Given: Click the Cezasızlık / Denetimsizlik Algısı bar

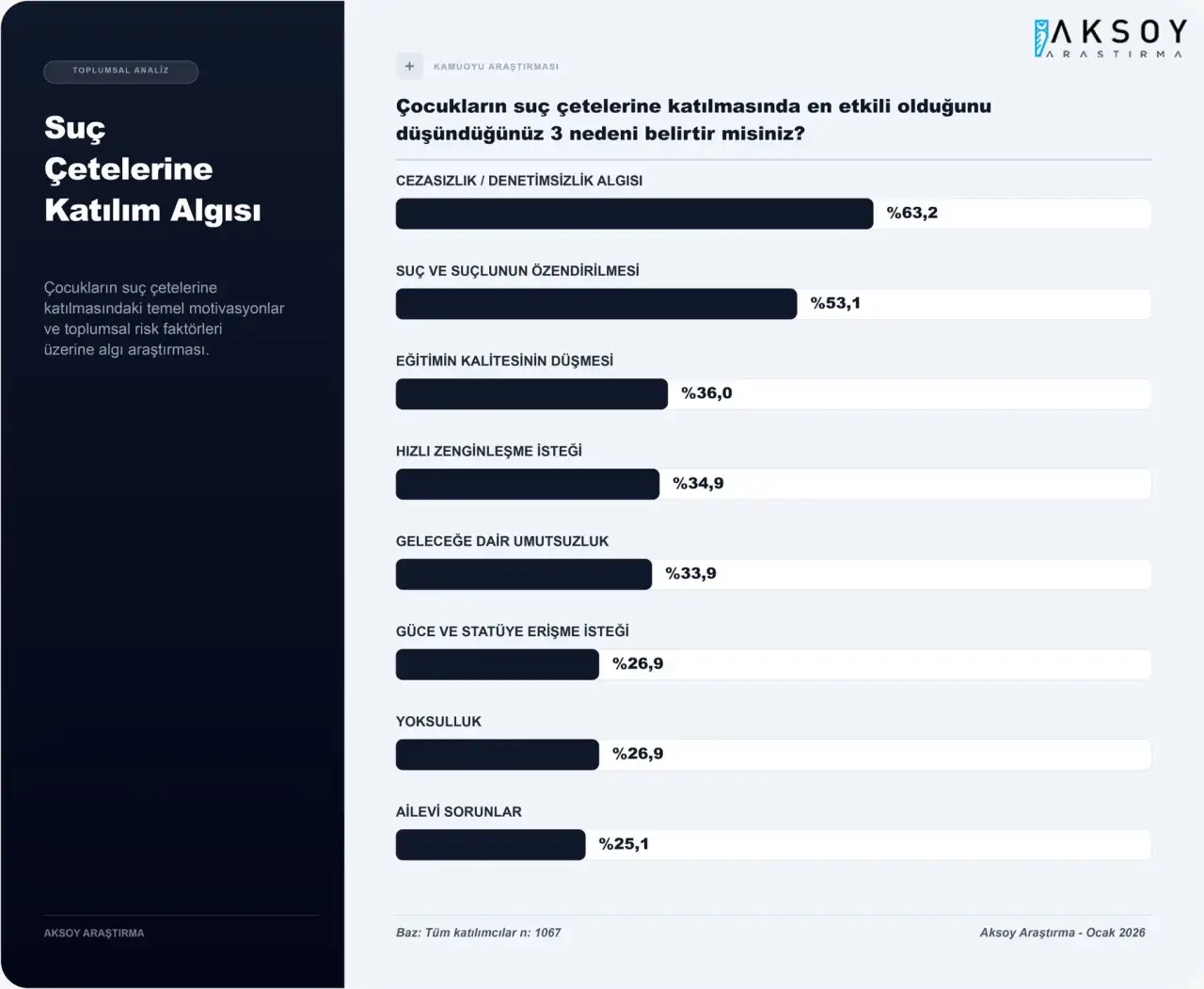Looking at the screenshot, I should [634, 214].
